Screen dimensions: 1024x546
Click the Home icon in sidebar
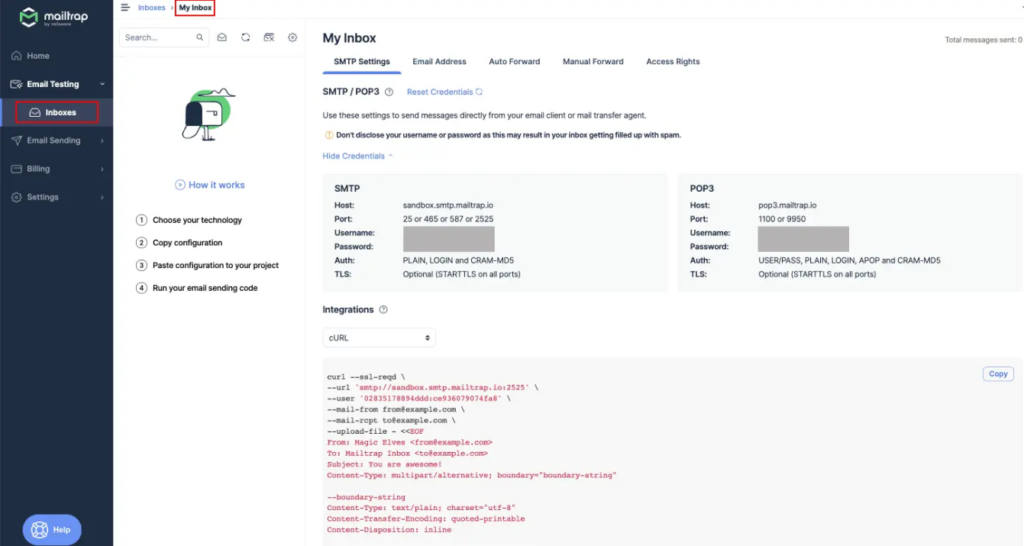click(x=16, y=56)
